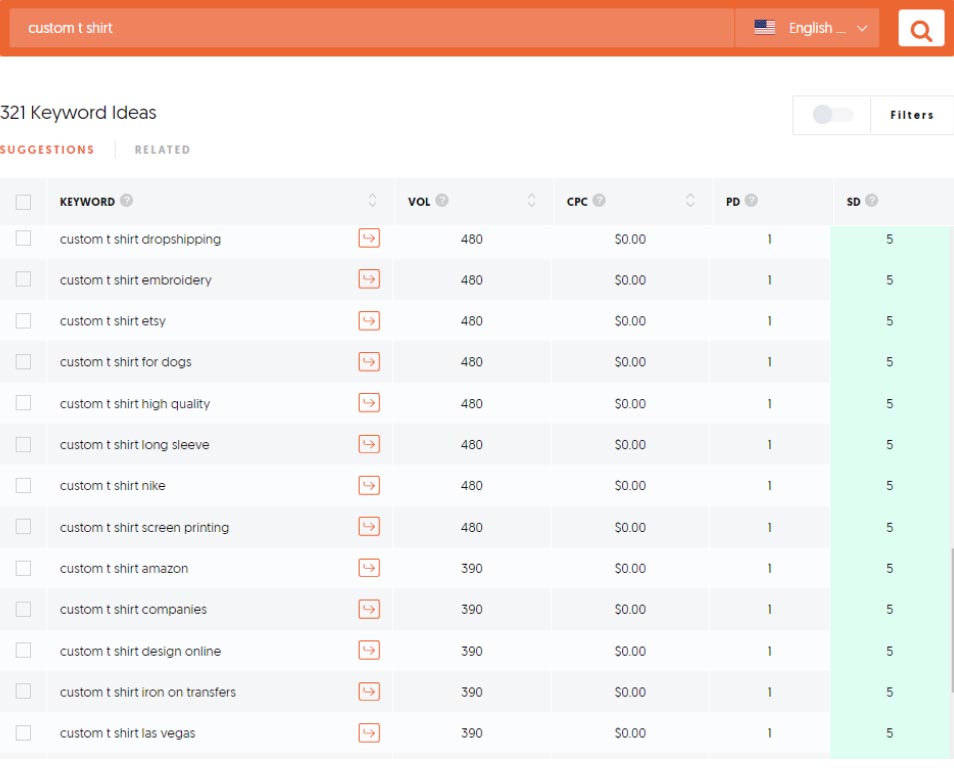This screenshot has width=954, height=770.
Task: Check the box for custom t shirt amazon
Action: tap(23, 568)
